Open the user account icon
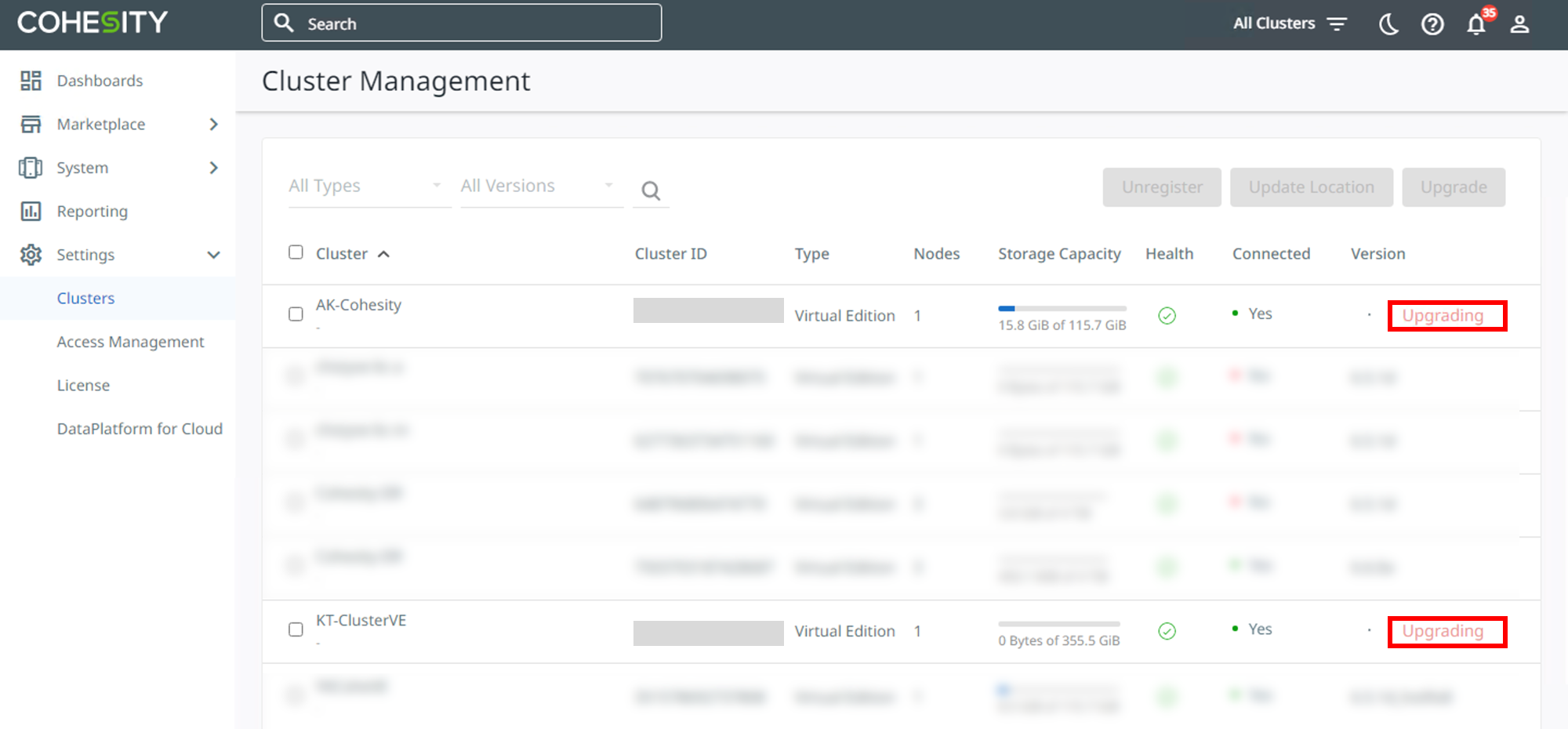 click(1519, 24)
